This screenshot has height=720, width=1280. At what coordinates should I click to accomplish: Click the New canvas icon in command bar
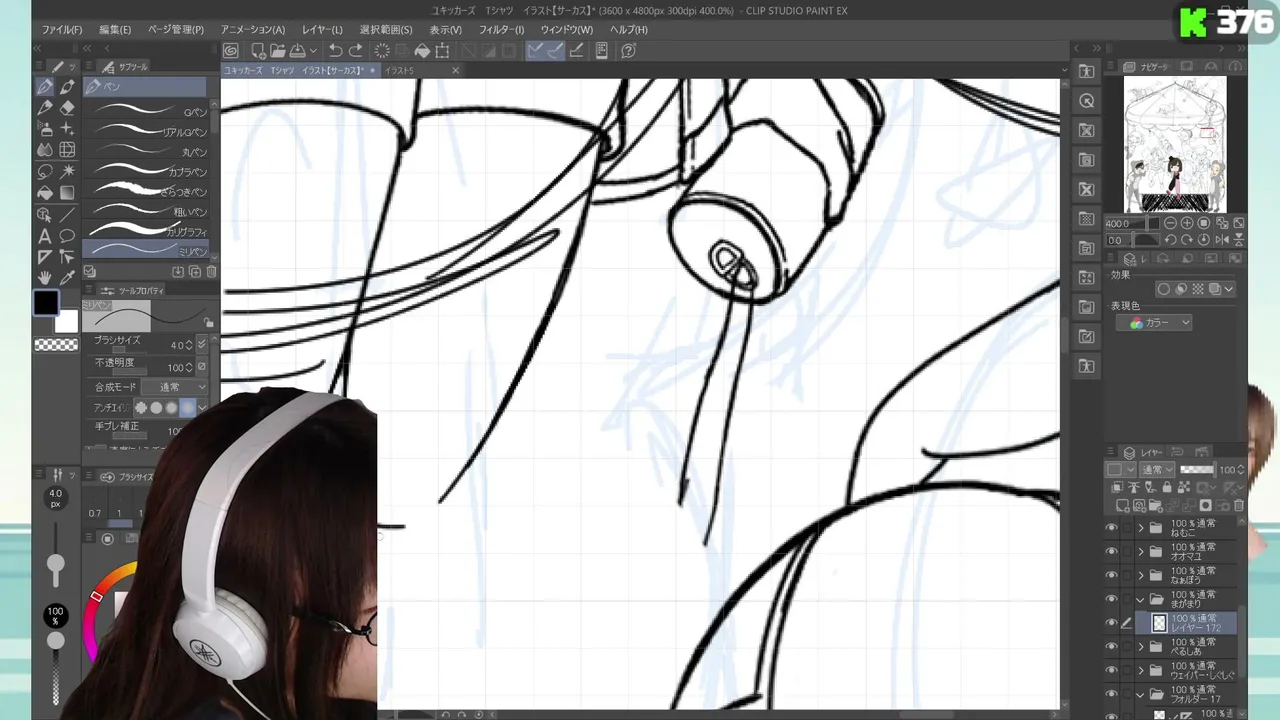point(258,51)
